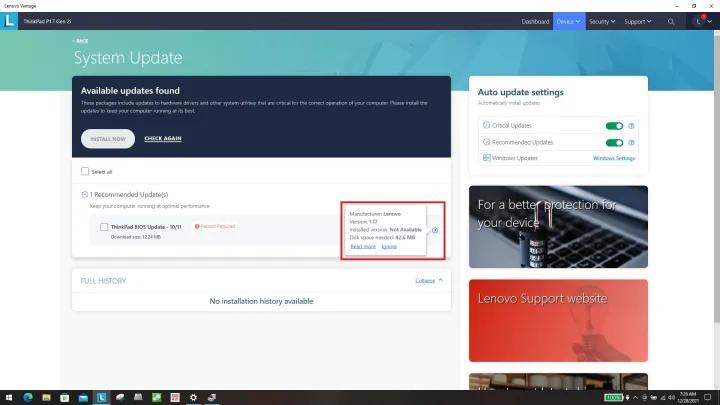This screenshot has width=720, height=405.
Task: Click the info icon beside BIOS update tooltip
Action: [435, 230]
